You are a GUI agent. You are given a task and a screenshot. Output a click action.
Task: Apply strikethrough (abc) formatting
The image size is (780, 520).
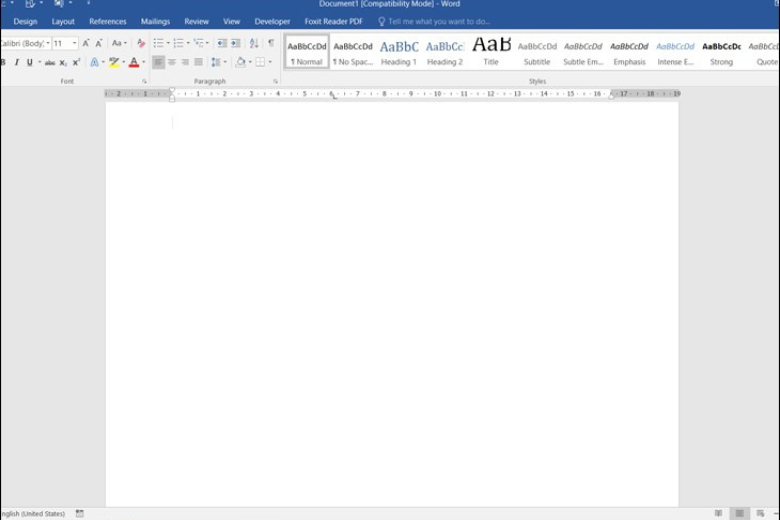pos(50,63)
